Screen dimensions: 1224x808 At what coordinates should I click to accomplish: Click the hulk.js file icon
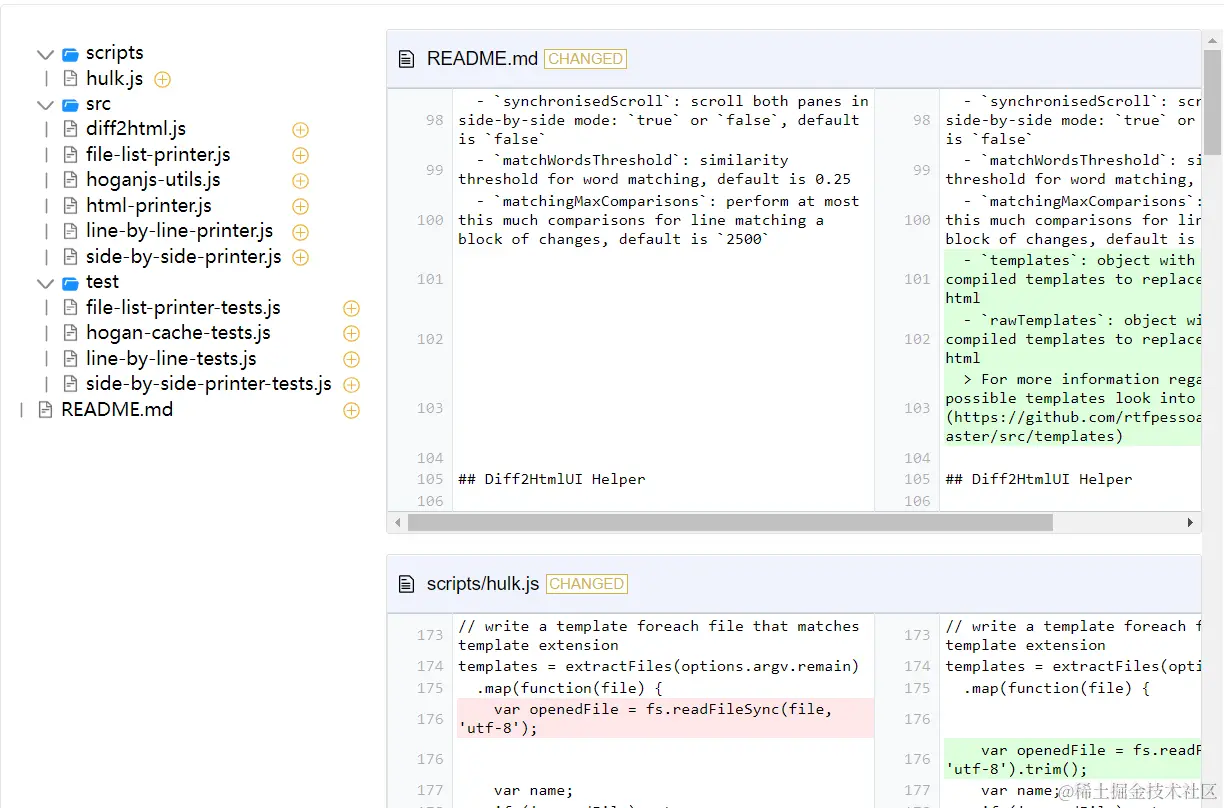70,79
